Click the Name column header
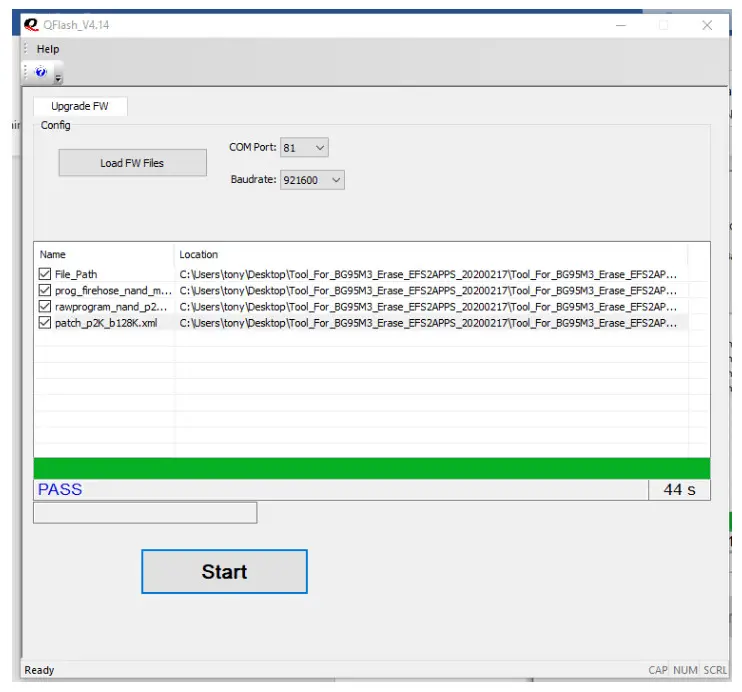Screen dimensions: 742x692 coord(104,254)
